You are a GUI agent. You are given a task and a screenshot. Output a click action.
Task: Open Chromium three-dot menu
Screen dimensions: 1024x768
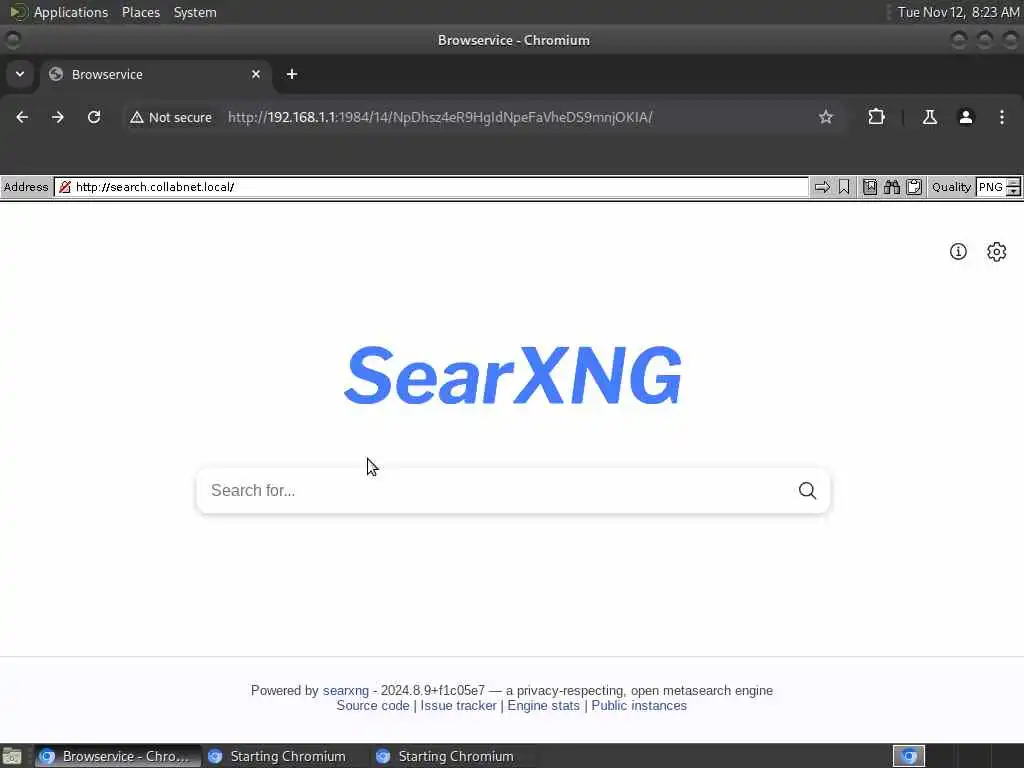[x=1002, y=117]
